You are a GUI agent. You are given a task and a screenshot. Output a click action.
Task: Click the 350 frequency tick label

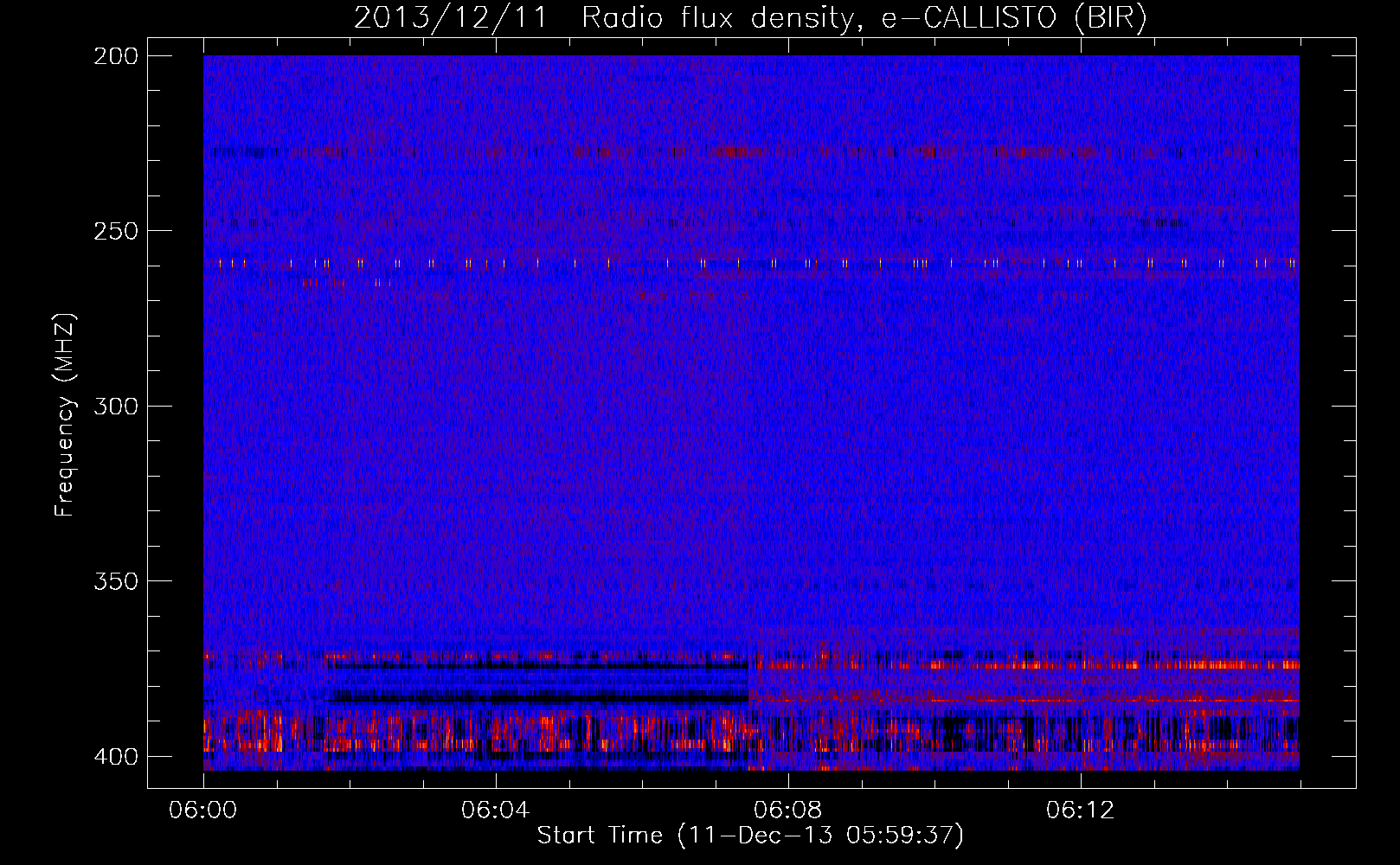[x=116, y=580]
